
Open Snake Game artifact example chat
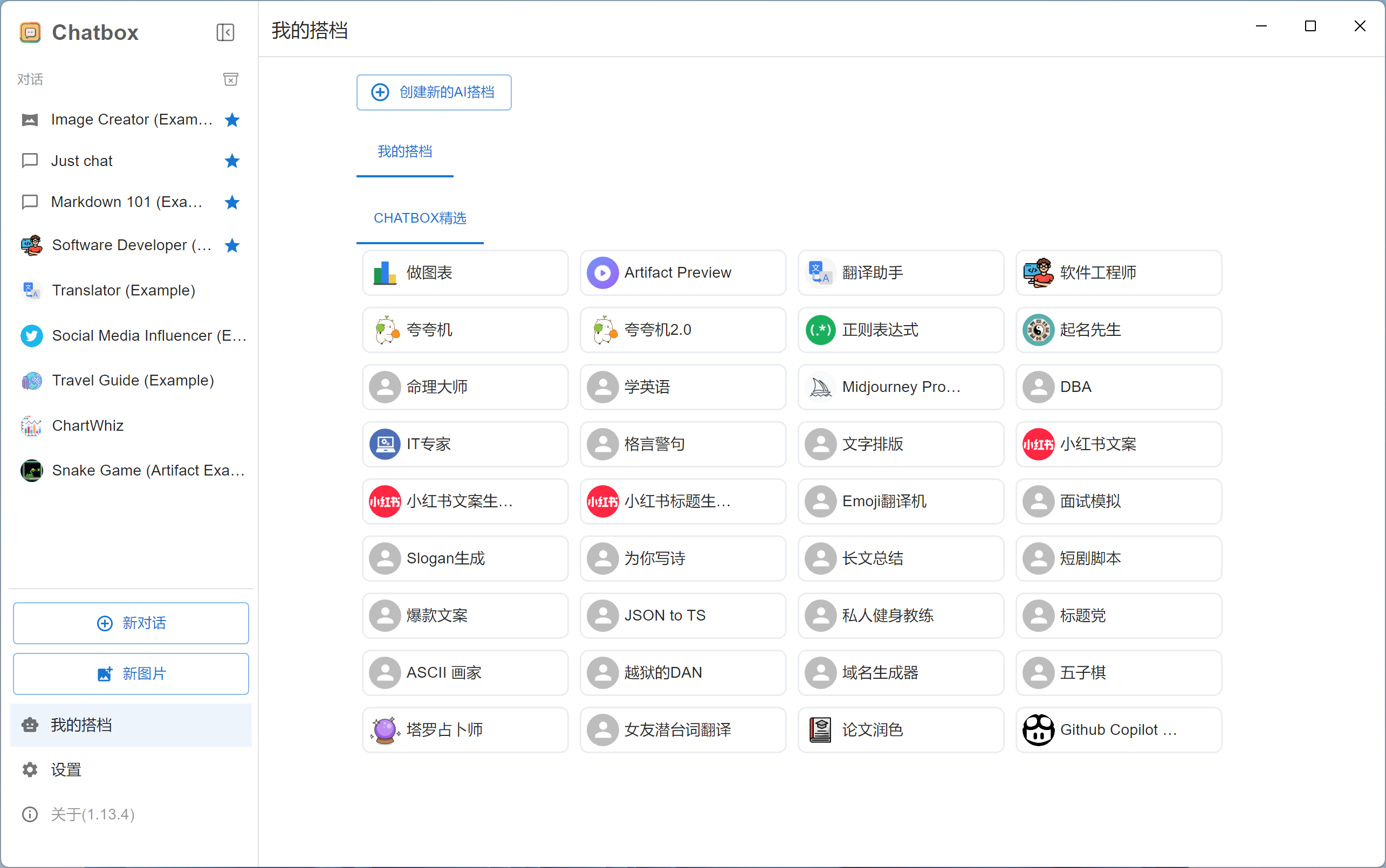click(148, 470)
